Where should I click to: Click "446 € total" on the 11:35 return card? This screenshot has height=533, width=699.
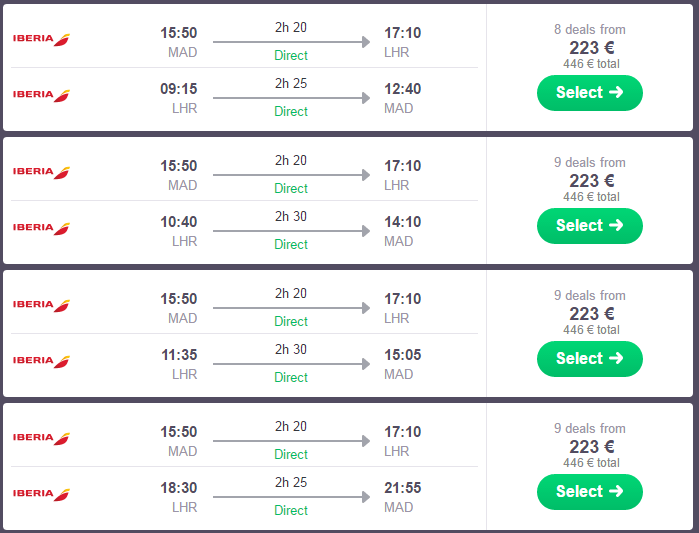click(x=590, y=329)
